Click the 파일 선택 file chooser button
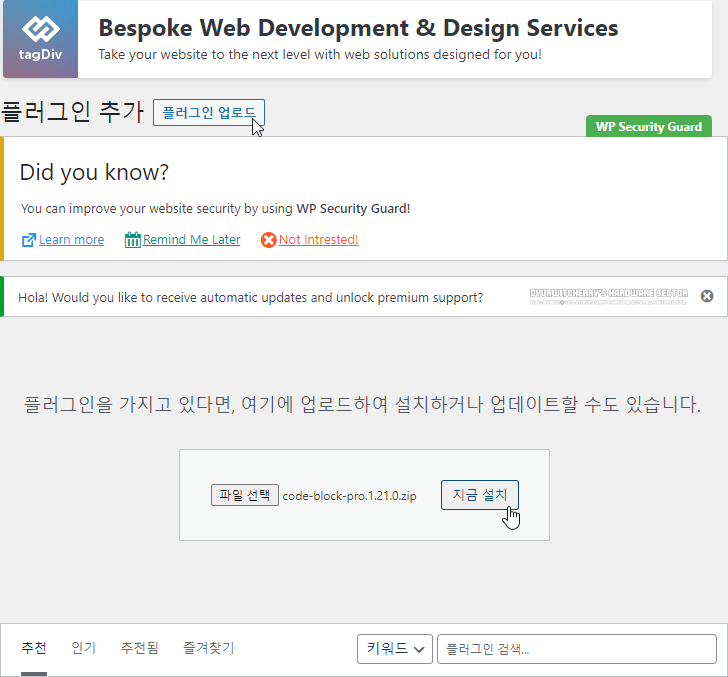Image resolution: width=728 pixels, height=677 pixels. click(245, 495)
